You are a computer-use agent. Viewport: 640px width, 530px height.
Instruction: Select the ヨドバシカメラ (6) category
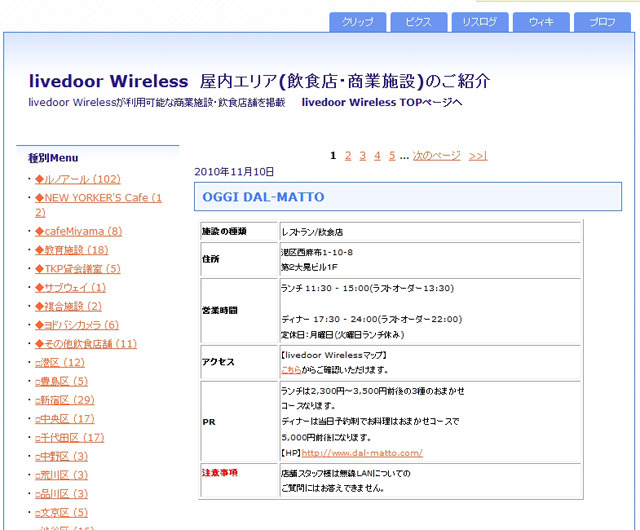77,325
